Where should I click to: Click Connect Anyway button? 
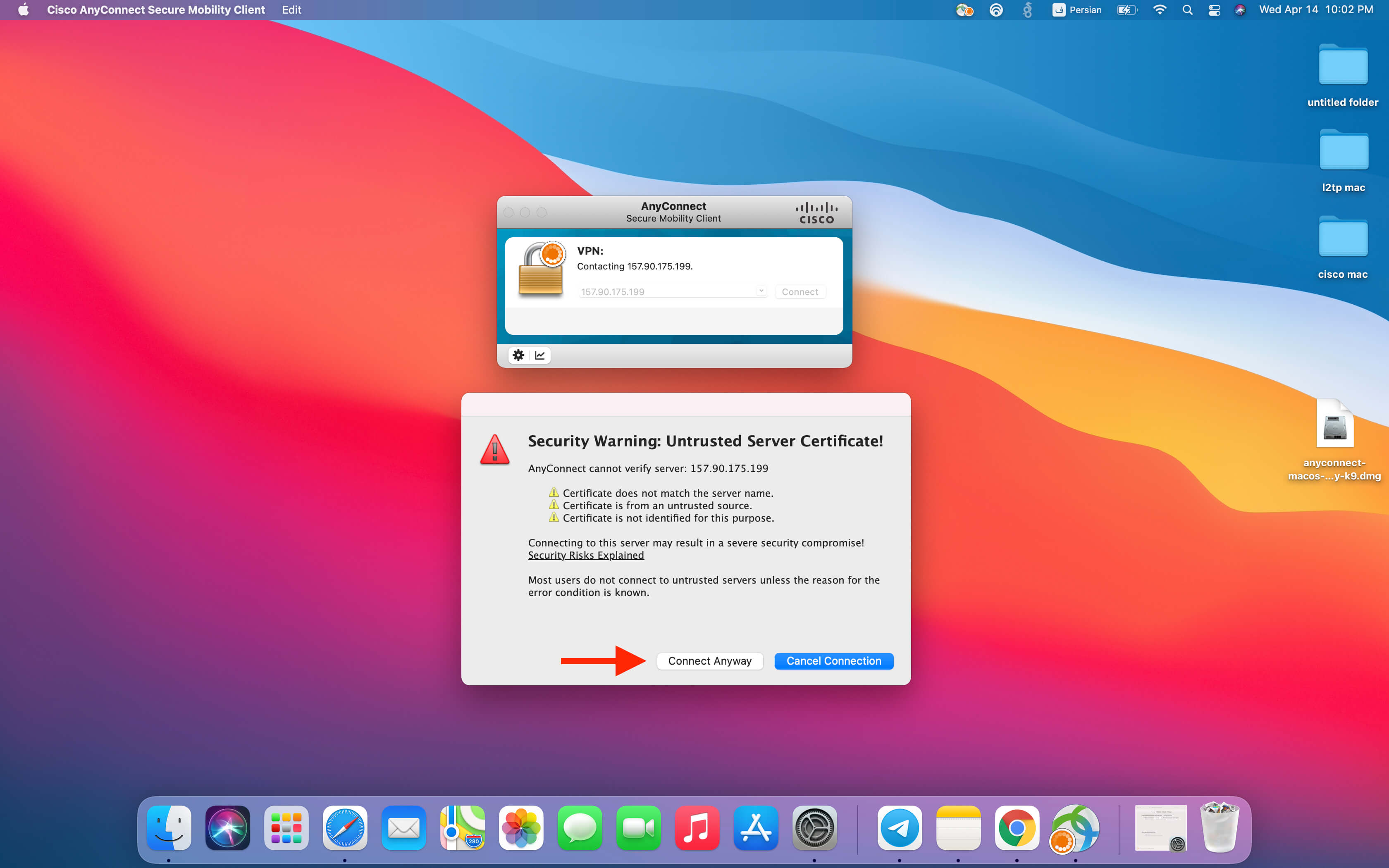(x=709, y=661)
